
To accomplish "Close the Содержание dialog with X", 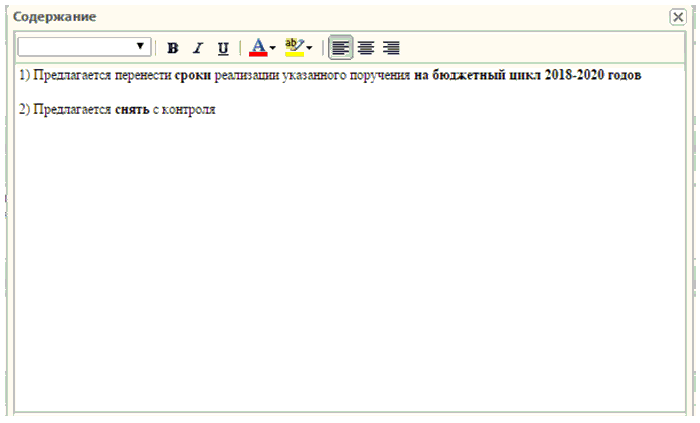I will point(677,17).
